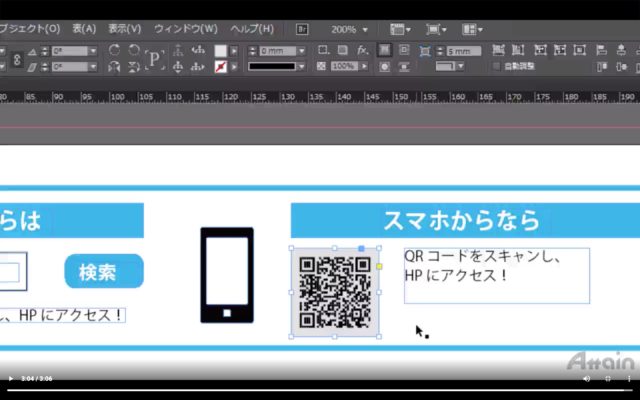Screen dimensions: 640x400
Task: Click the yellow live corners handle
Action: click(379, 267)
